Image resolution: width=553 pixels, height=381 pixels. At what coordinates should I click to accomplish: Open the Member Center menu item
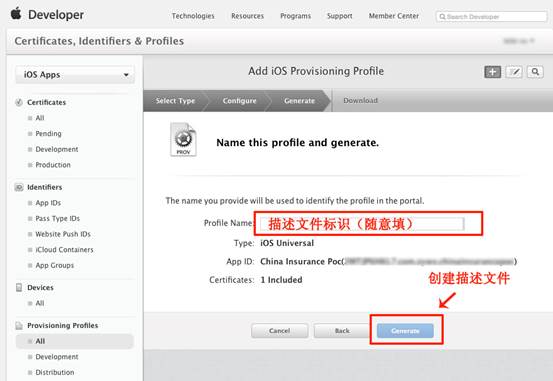pyautogui.click(x=394, y=16)
